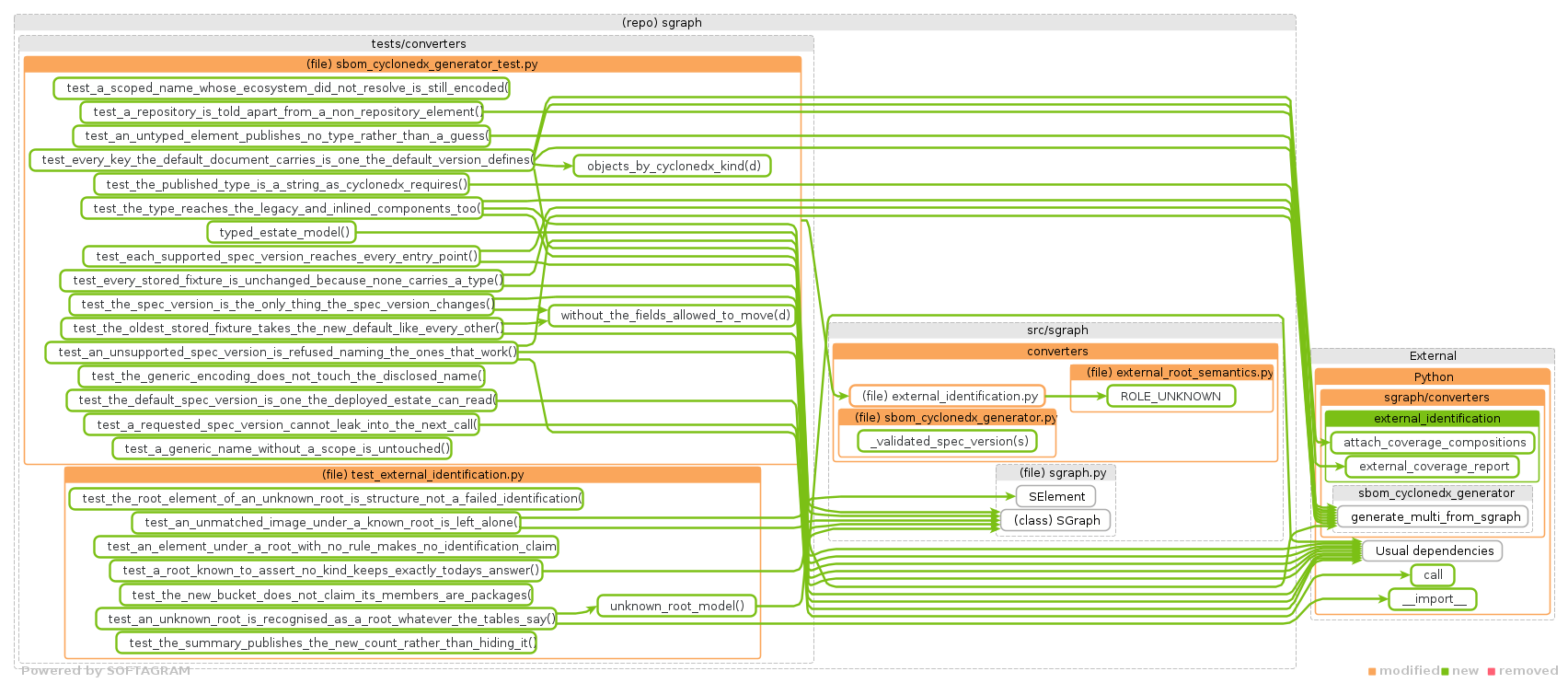This screenshot has width=1568, height=683.
Task: Select generate_multi_from_sgraph node
Action: [1434, 516]
